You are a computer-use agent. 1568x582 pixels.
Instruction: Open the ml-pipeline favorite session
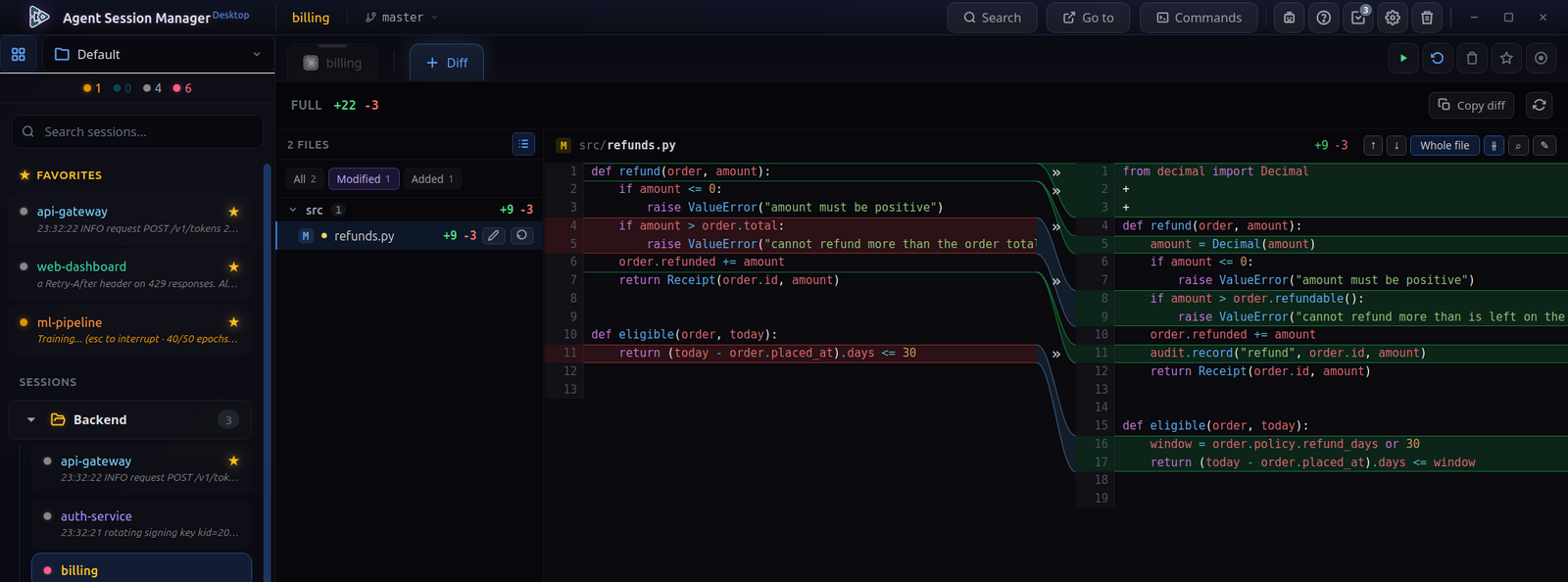click(130, 330)
